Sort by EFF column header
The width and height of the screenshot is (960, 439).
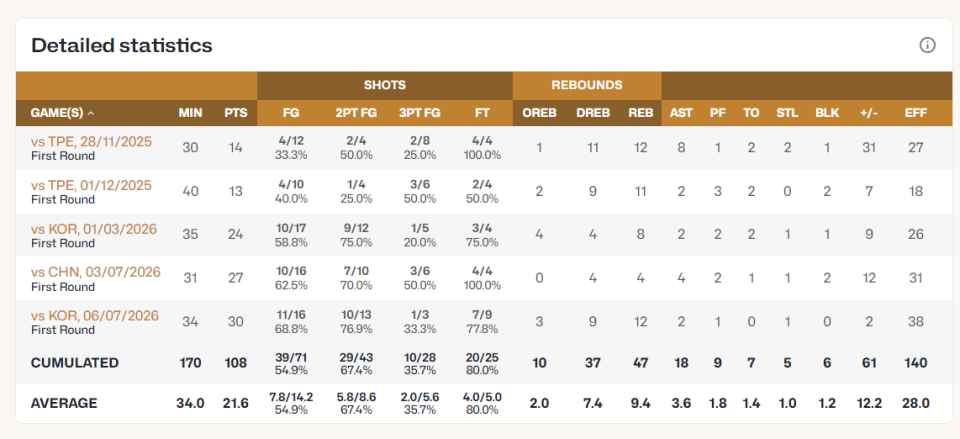coord(915,113)
